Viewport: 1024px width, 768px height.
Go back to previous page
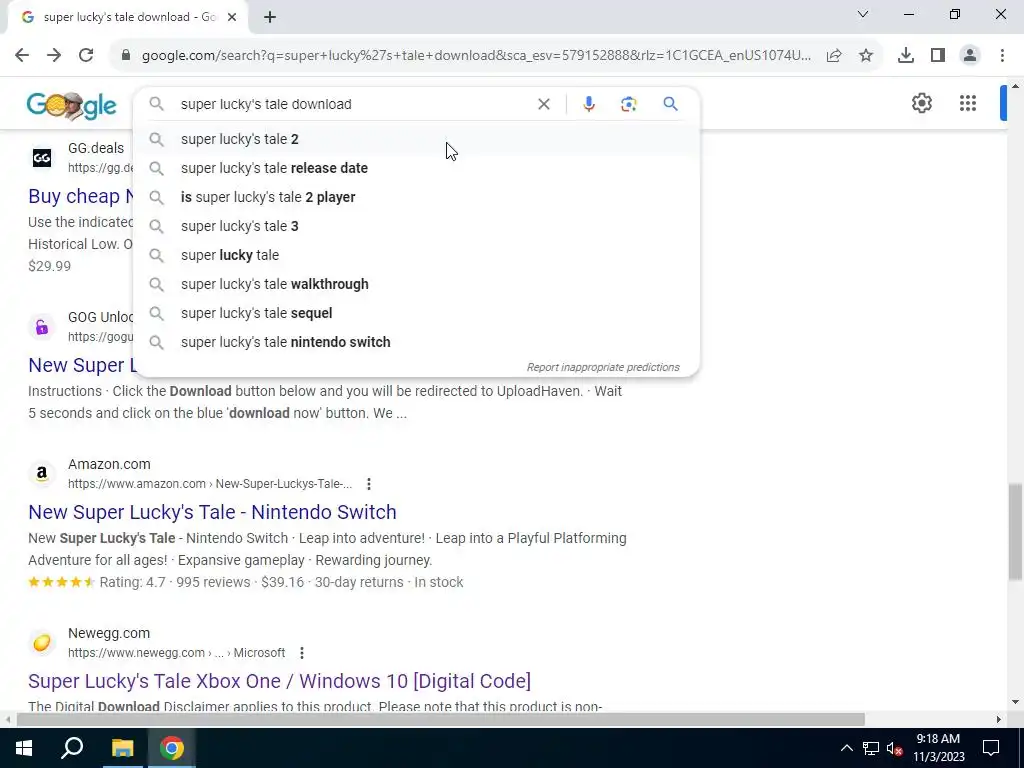pos(22,55)
